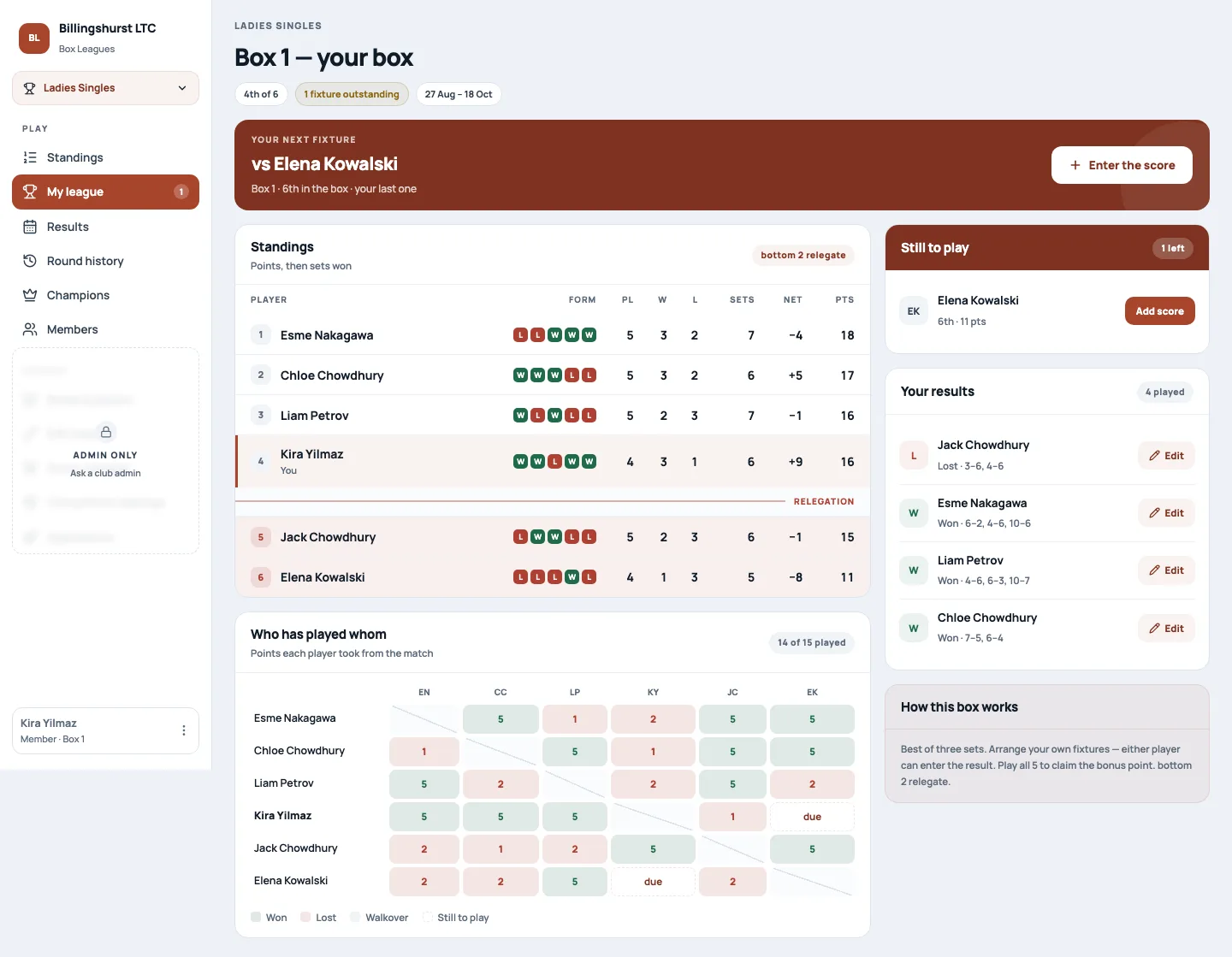Select Esme Nakagawa row in standings
The image size is (1232, 957).
coord(553,335)
